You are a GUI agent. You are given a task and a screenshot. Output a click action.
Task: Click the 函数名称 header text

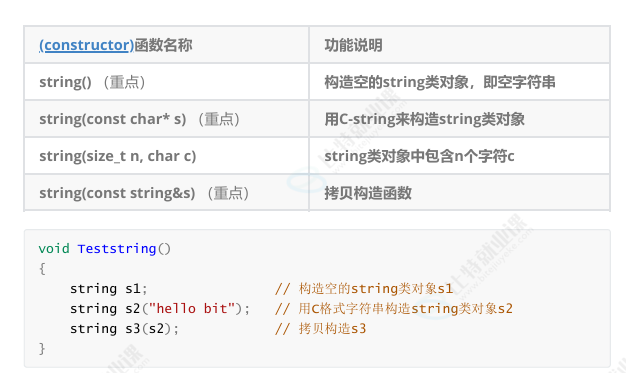coord(163,45)
